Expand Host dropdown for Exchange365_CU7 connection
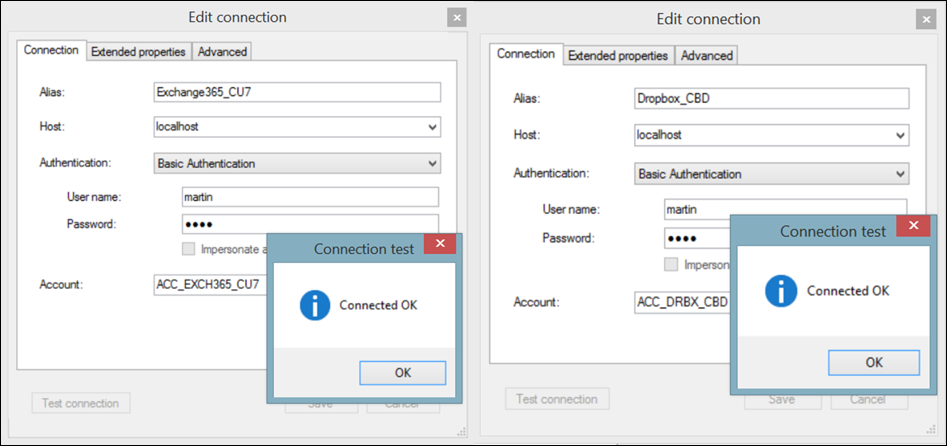 pyautogui.click(x=432, y=128)
